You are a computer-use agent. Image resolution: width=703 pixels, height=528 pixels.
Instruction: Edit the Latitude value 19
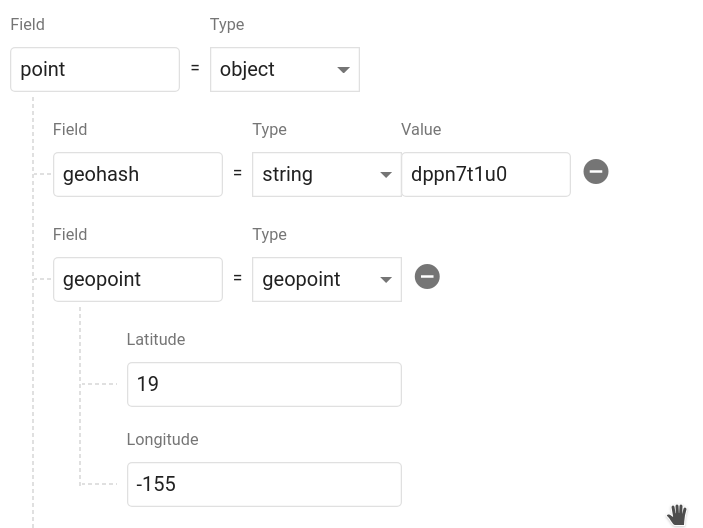click(264, 384)
